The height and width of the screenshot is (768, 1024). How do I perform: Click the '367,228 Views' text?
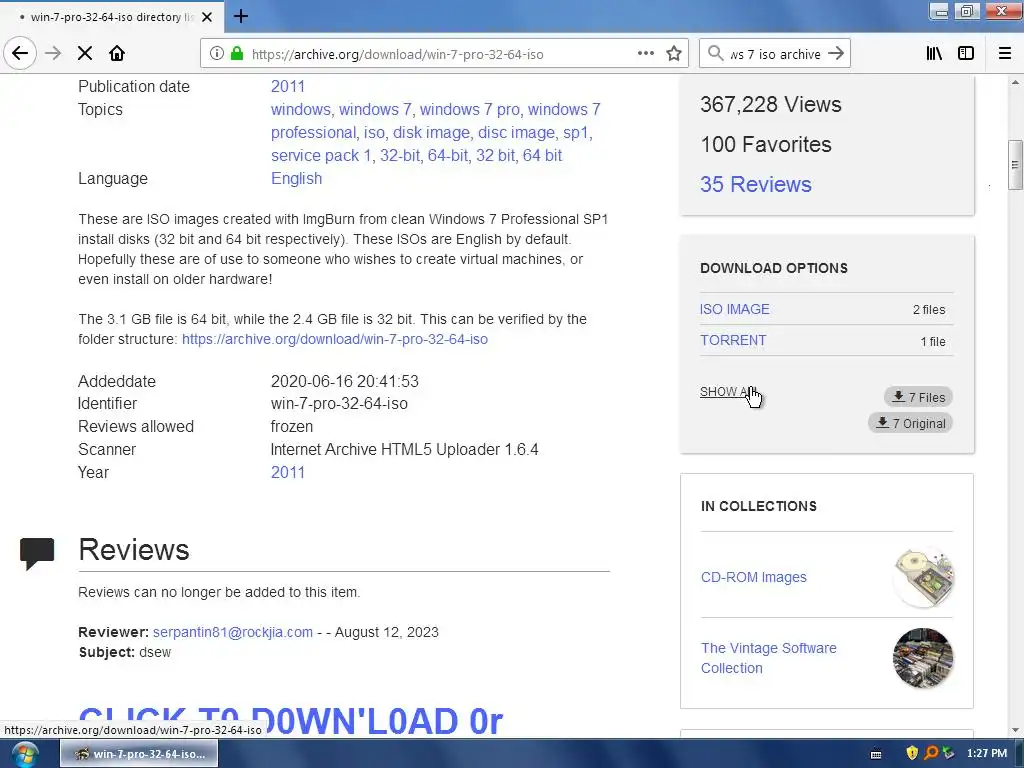pos(771,104)
